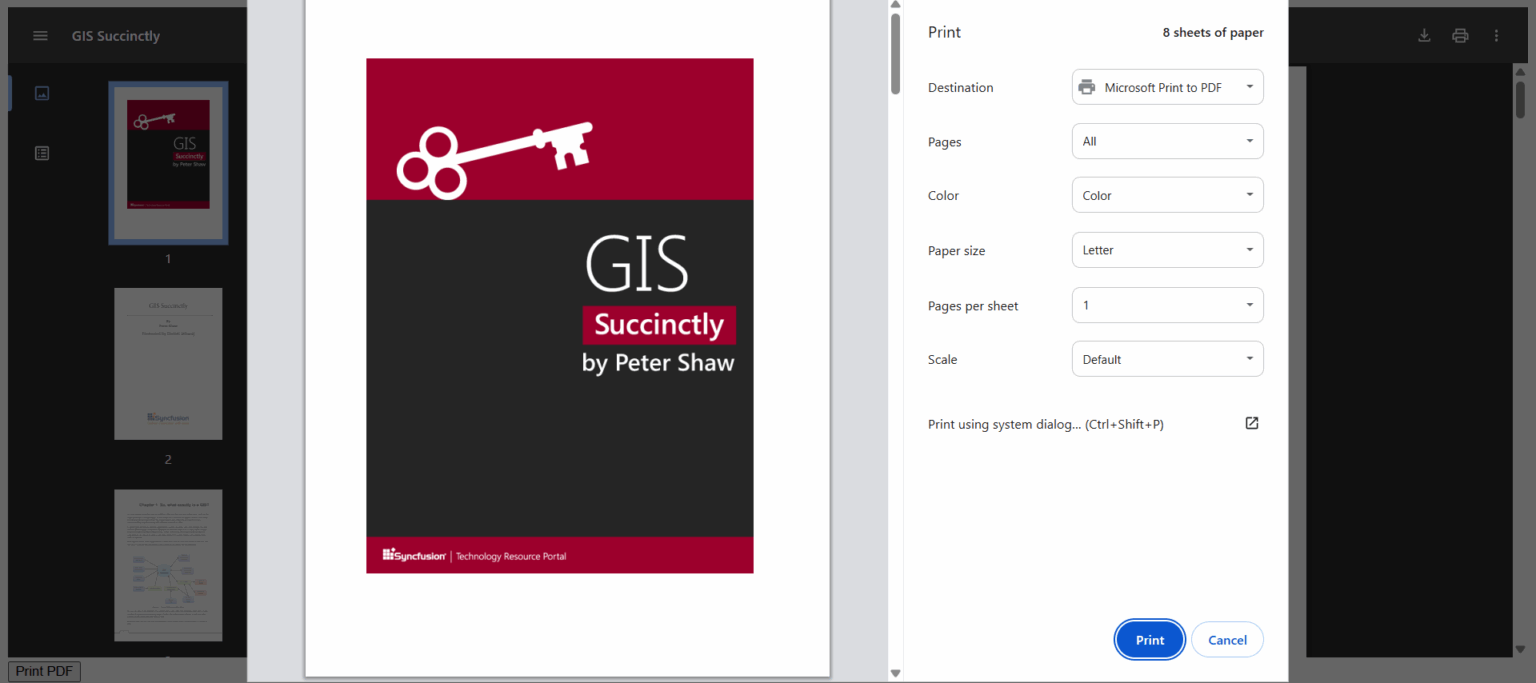Click the external link icon beside system dialog option

pyautogui.click(x=1251, y=423)
